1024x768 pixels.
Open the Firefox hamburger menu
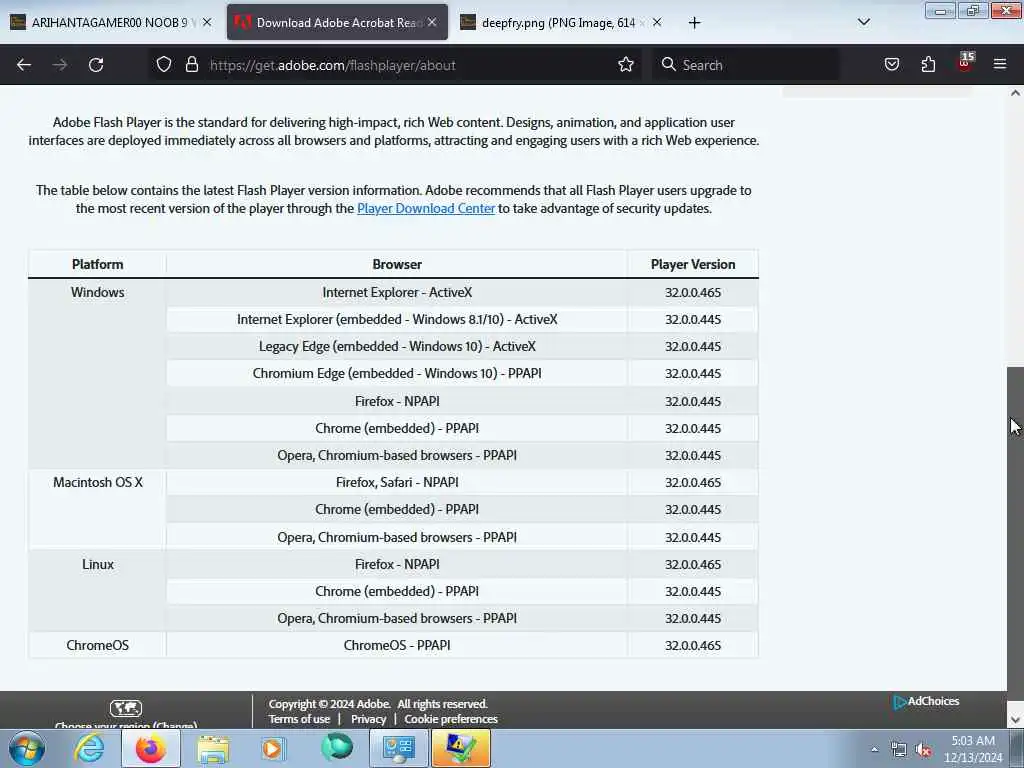point(1000,65)
